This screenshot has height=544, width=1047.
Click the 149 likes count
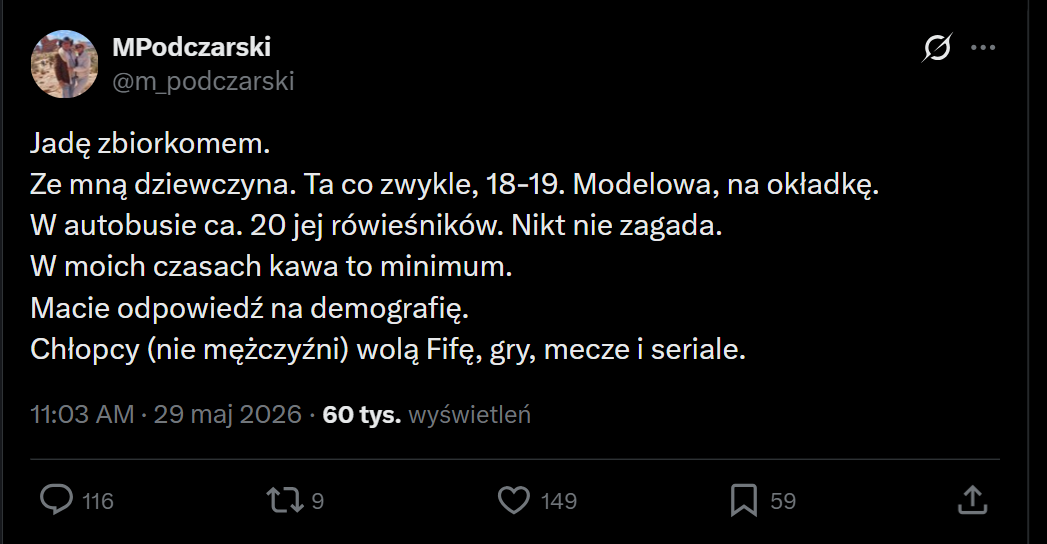(559, 501)
